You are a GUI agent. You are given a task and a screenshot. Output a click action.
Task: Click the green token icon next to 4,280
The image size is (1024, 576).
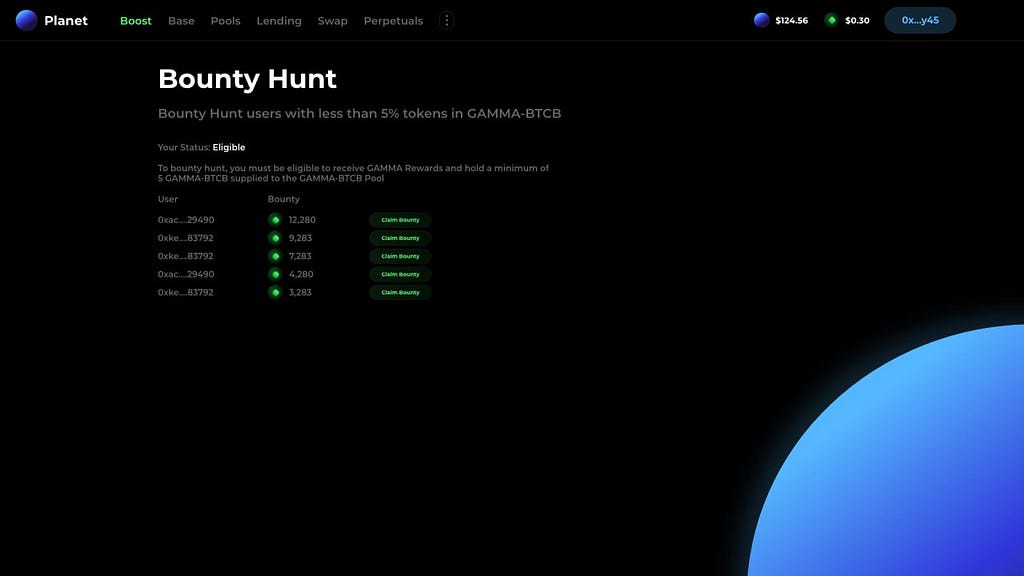point(275,274)
